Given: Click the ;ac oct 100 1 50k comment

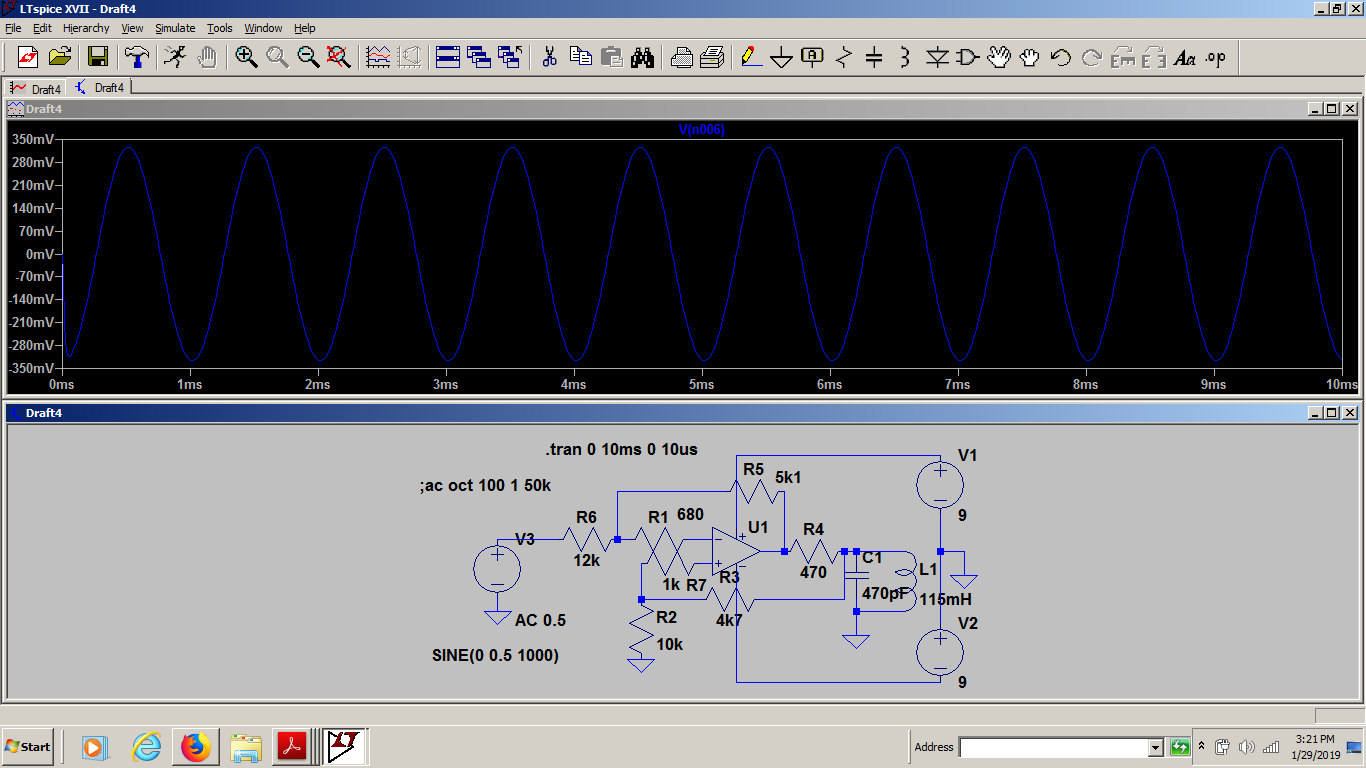Looking at the screenshot, I should coord(486,486).
